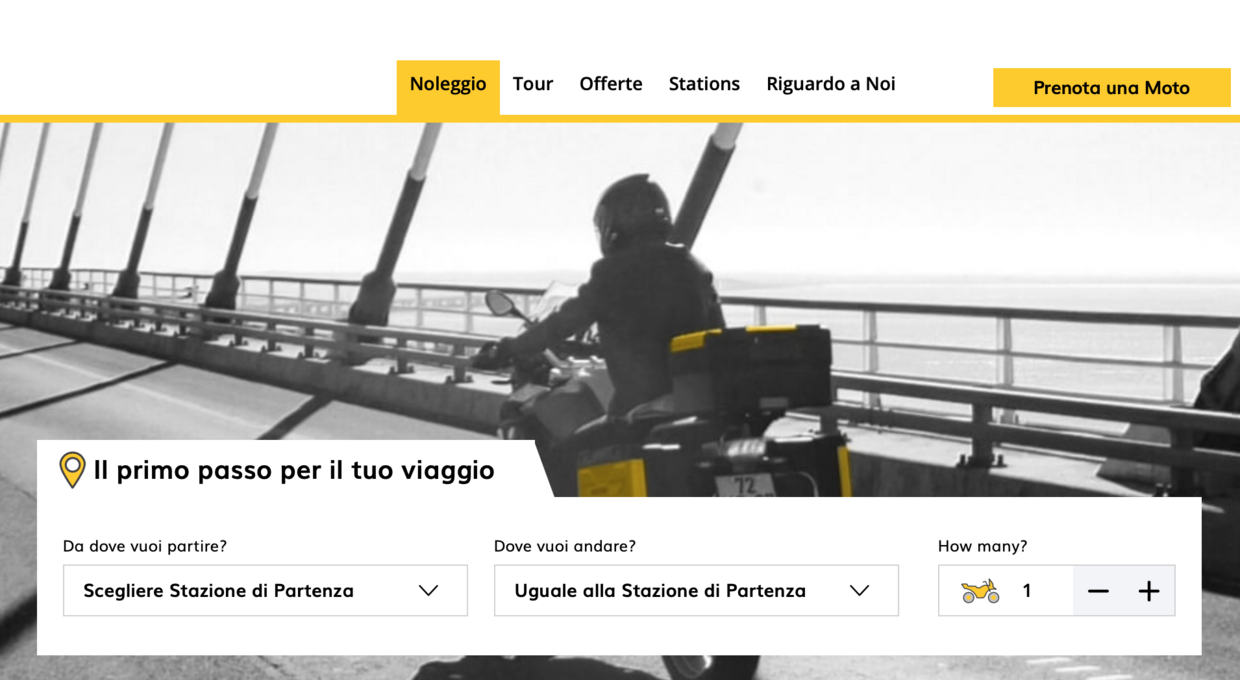
Task: Visit the 'Riguardo a Noi' page
Action: click(830, 85)
